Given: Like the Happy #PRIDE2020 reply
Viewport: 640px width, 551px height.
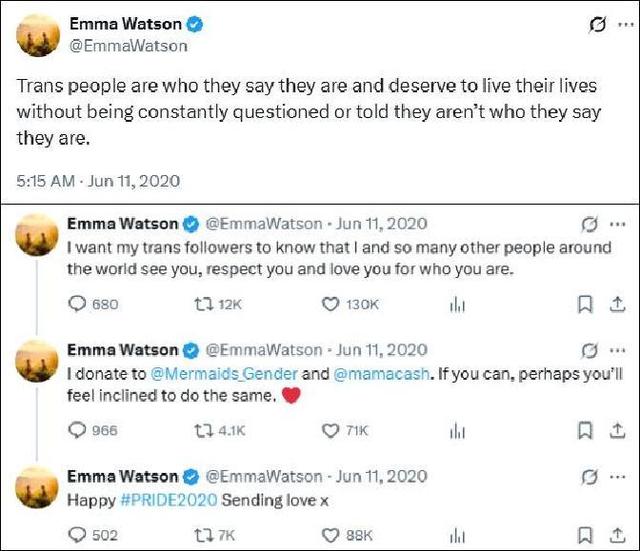Looking at the screenshot, I should point(330,536).
